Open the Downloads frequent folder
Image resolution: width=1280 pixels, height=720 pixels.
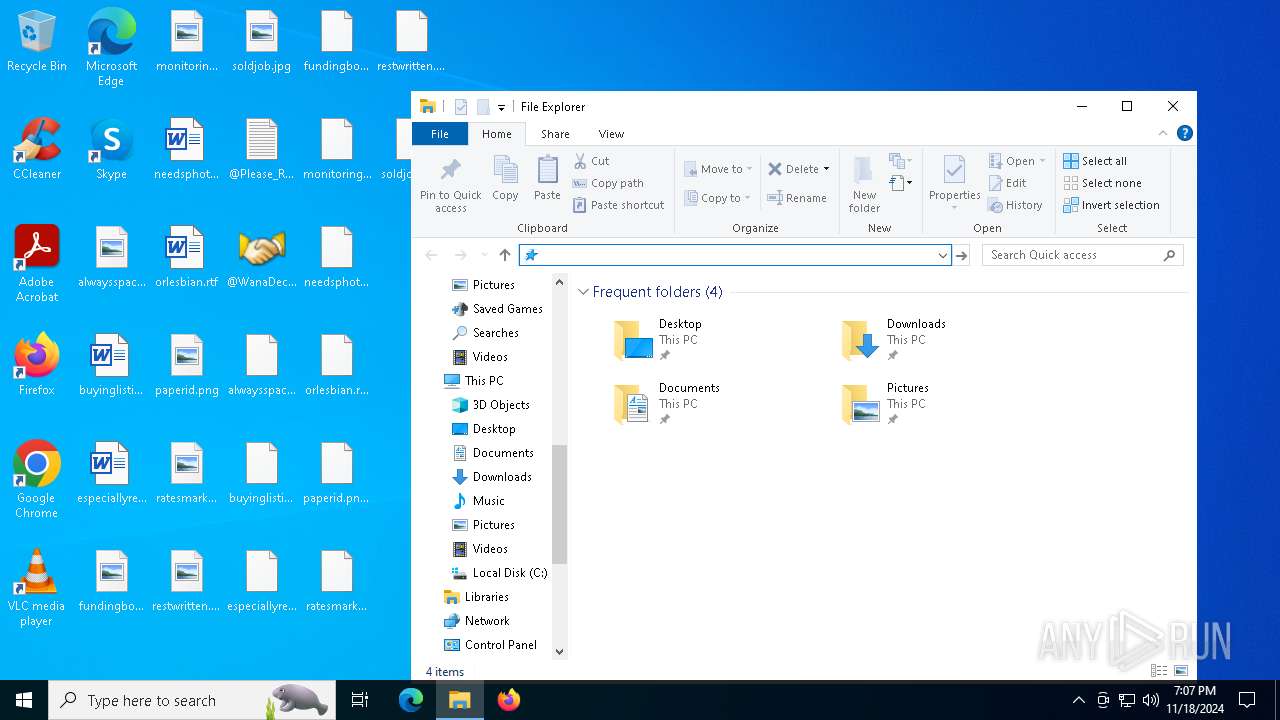894,340
